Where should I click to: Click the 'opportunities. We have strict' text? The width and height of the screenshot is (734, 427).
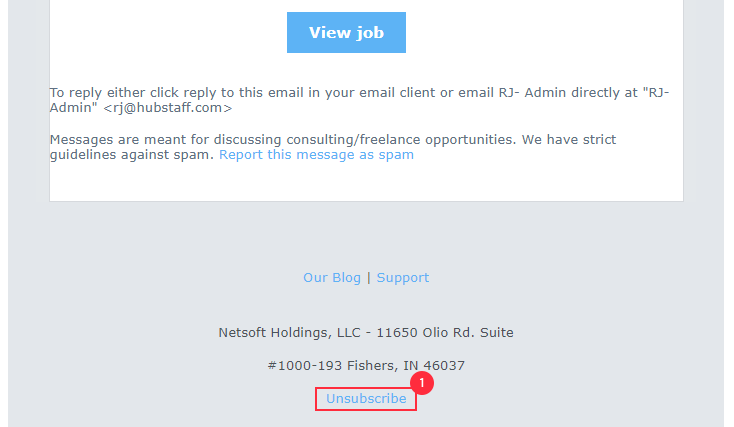click(x=521, y=140)
